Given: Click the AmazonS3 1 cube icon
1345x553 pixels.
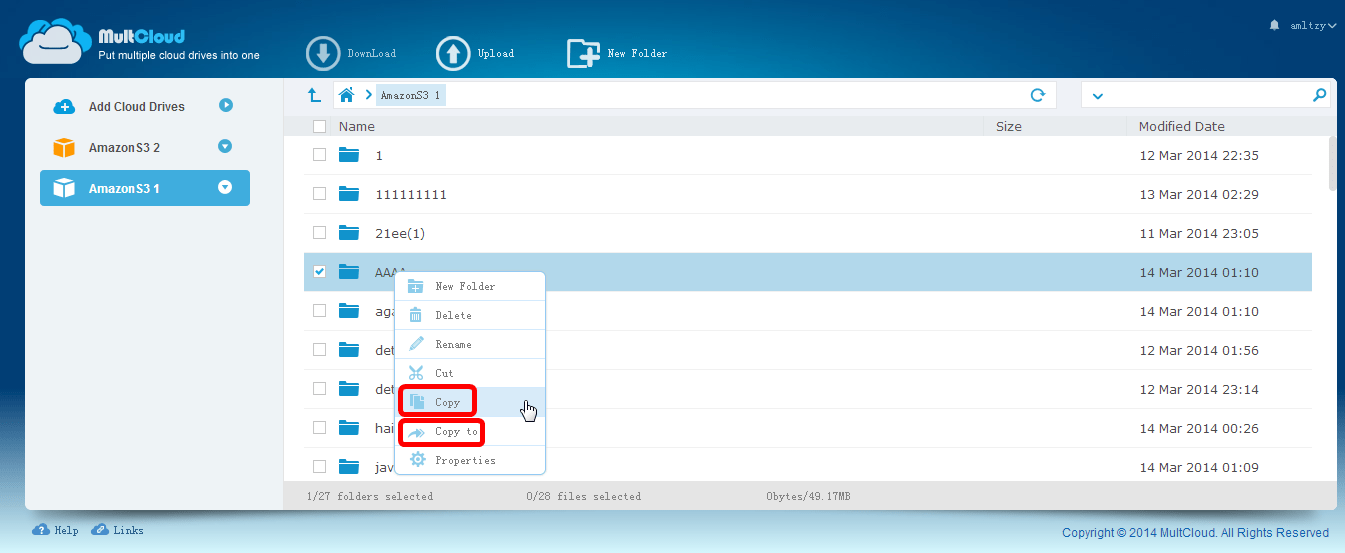Looking at the screenshot, I should click(64, 188).
